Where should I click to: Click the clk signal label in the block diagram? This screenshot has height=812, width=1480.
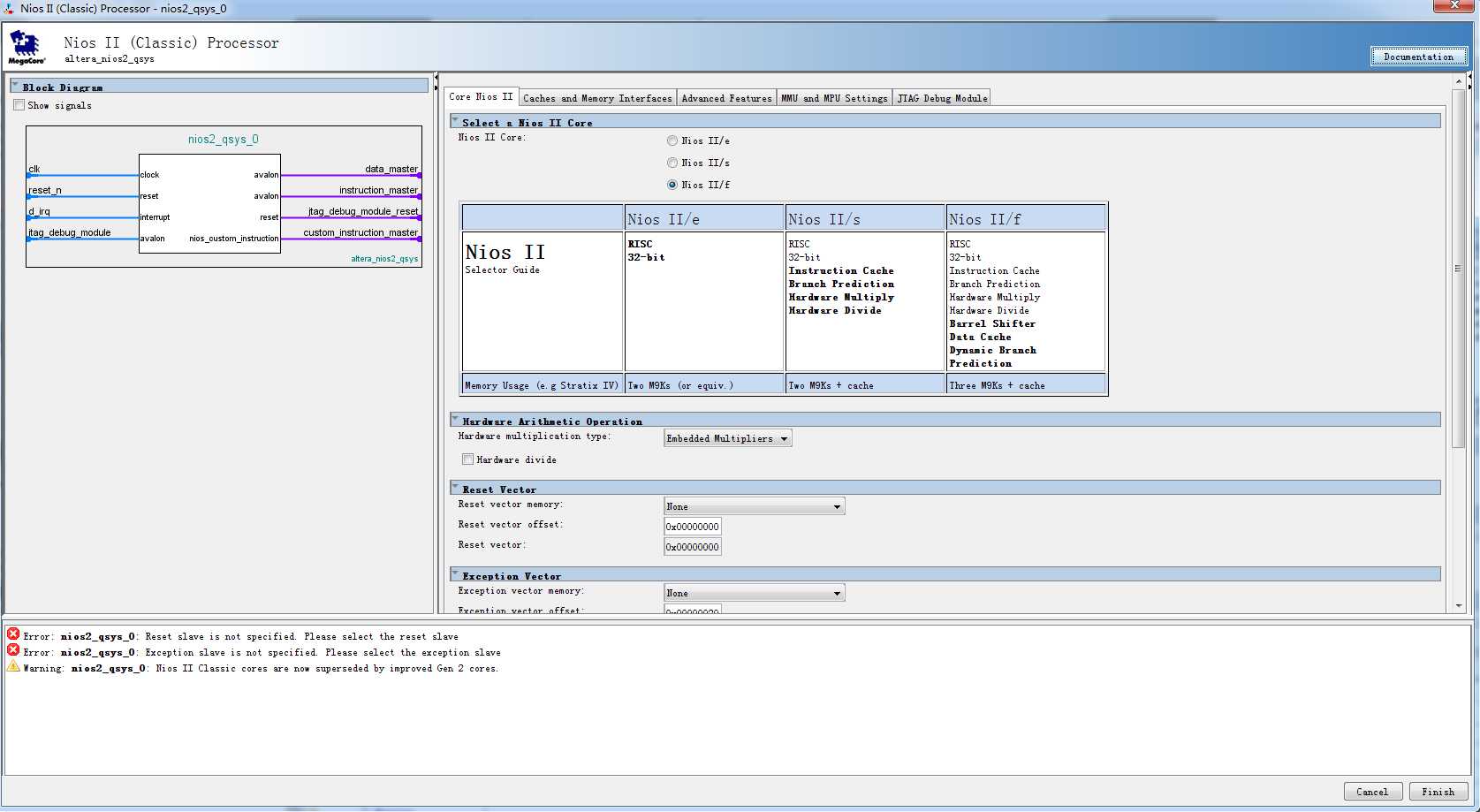point(34,169)
